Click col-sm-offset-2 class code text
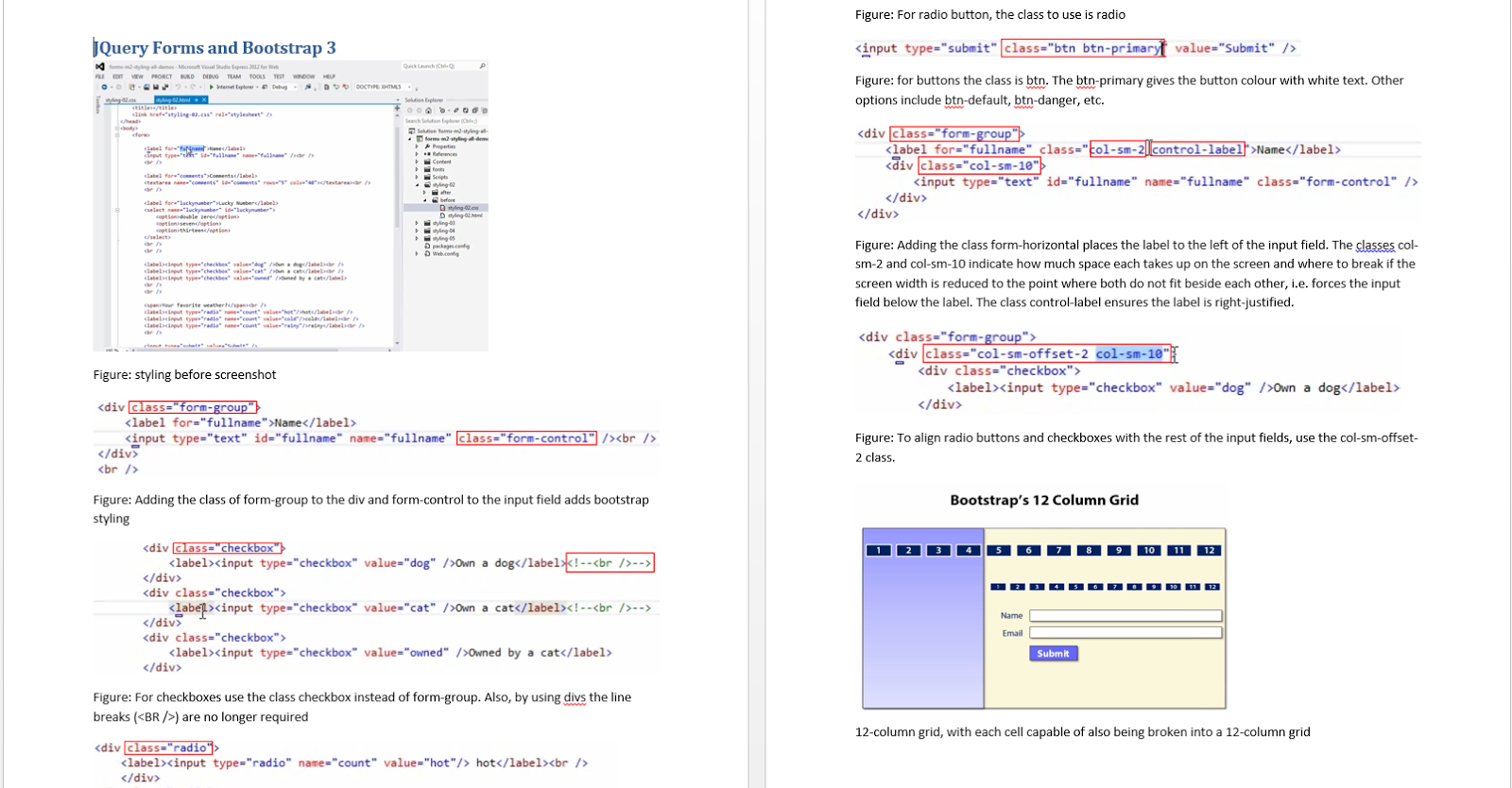The image size is (1512, 788). tap(1032, 354)
